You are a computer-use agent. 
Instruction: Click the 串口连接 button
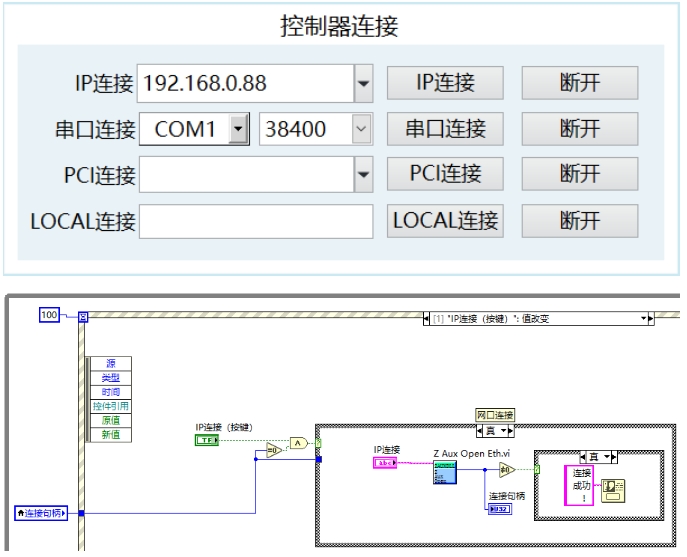click(445, 129)
